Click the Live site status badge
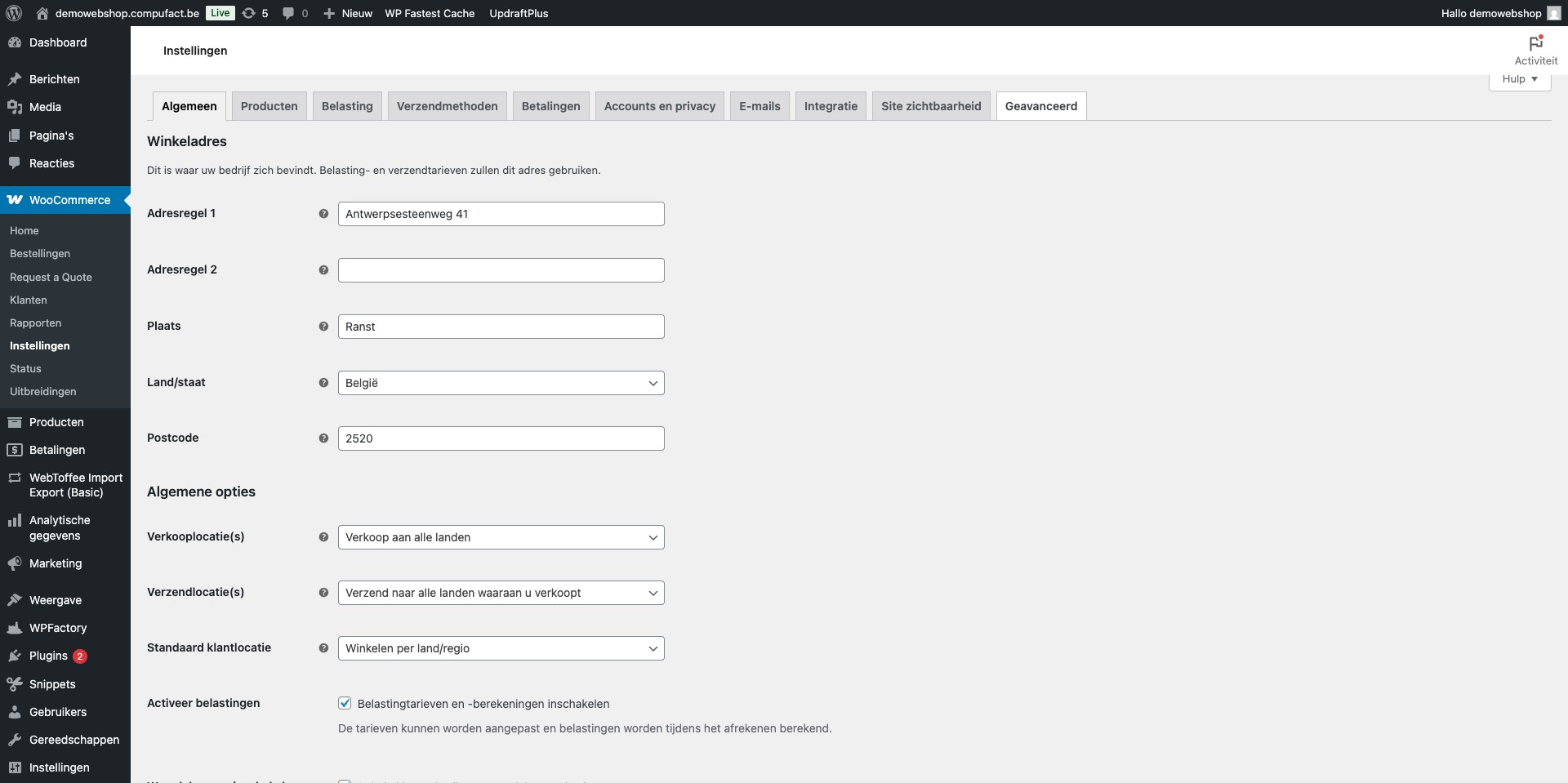1568x783 pixels. 220,13
